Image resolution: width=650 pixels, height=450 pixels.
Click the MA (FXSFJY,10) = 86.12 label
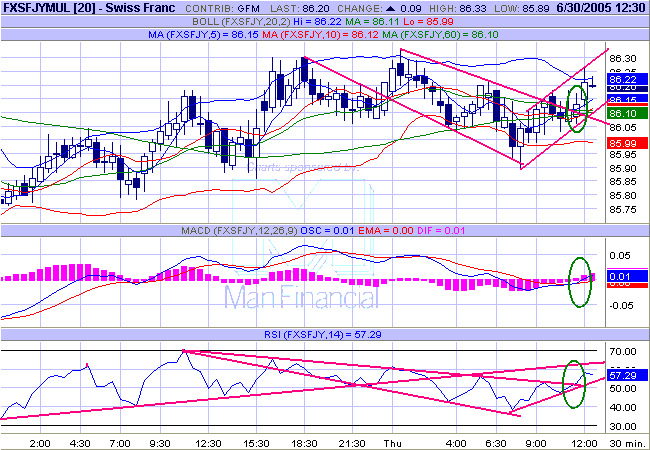321,35
